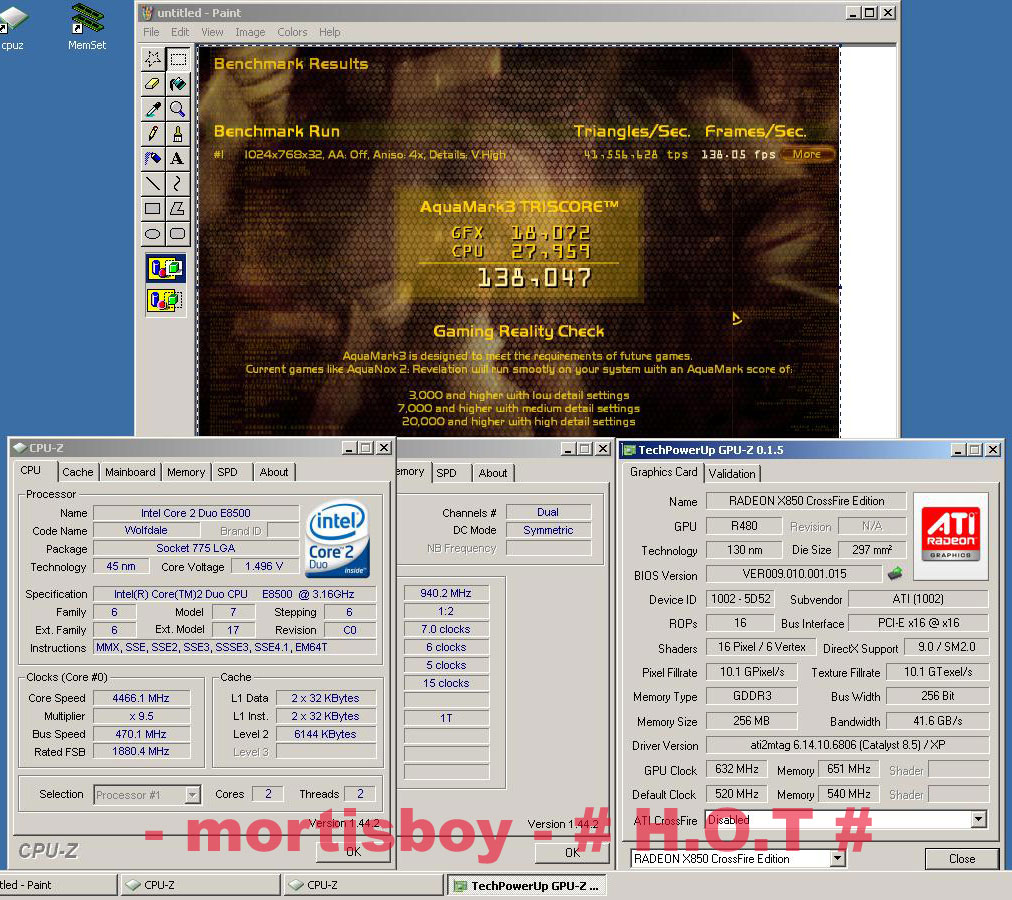
Task: Click the Bus Speed 470.1 MHz value
Action: tap(141, 733)
